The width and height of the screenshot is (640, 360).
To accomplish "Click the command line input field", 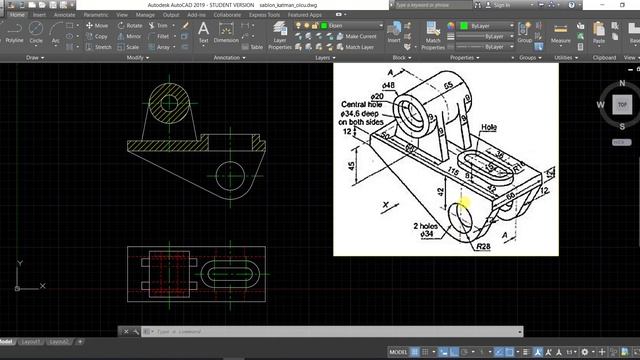I will [x=331, y=331].
